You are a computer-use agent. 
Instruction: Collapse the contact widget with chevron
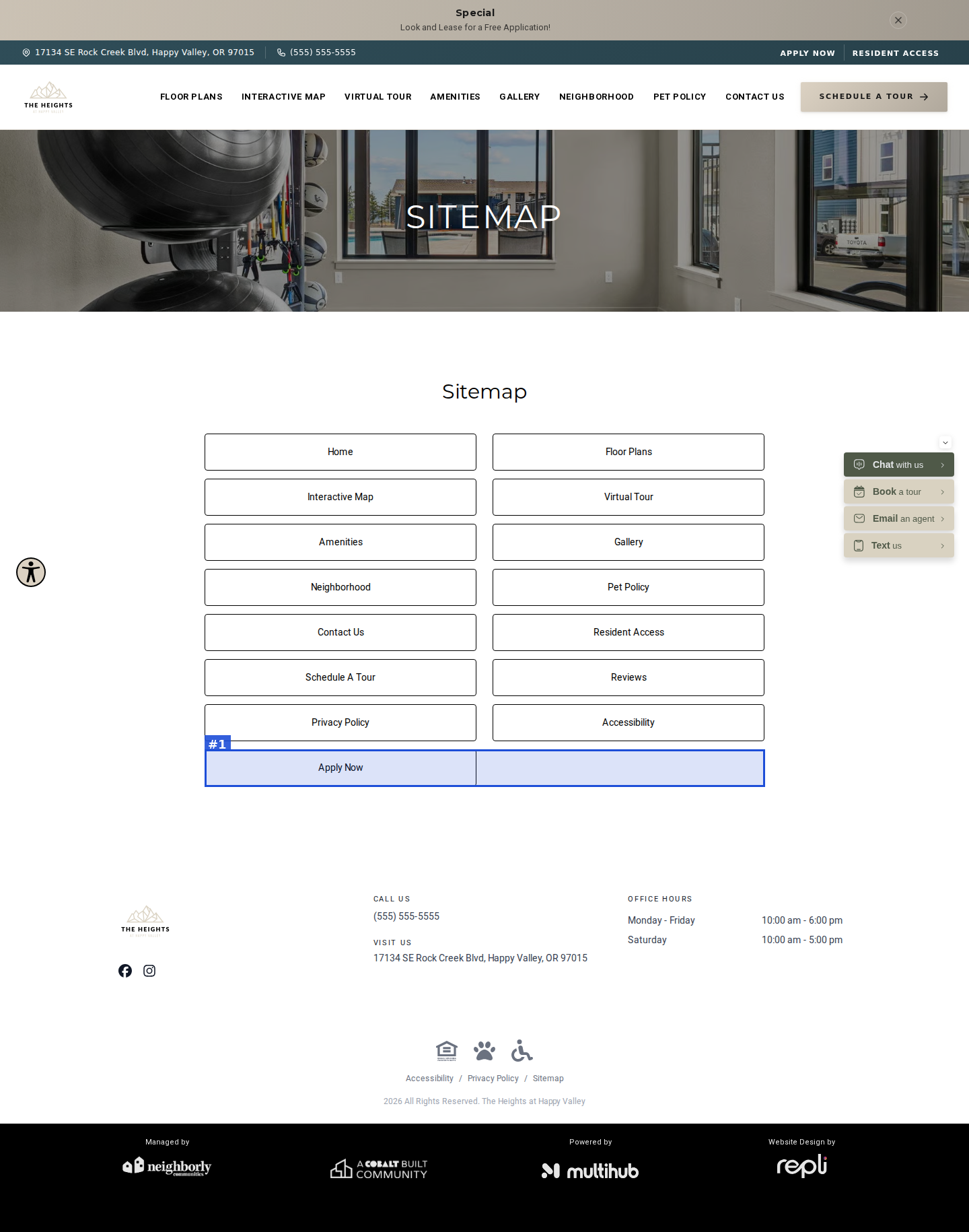945,442
